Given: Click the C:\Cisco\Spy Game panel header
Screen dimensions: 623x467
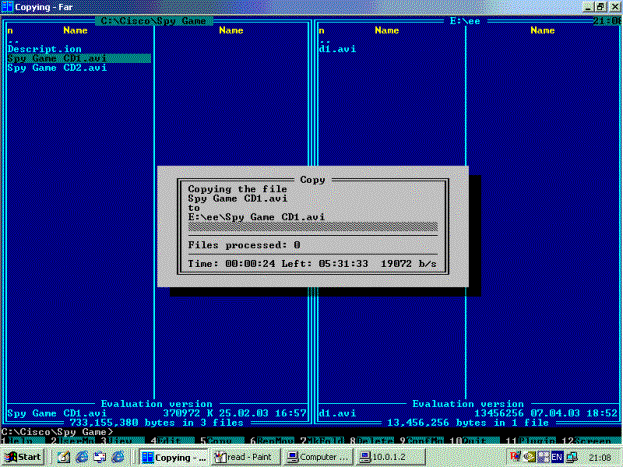Looking at the screenshot, I should point(154,20).
